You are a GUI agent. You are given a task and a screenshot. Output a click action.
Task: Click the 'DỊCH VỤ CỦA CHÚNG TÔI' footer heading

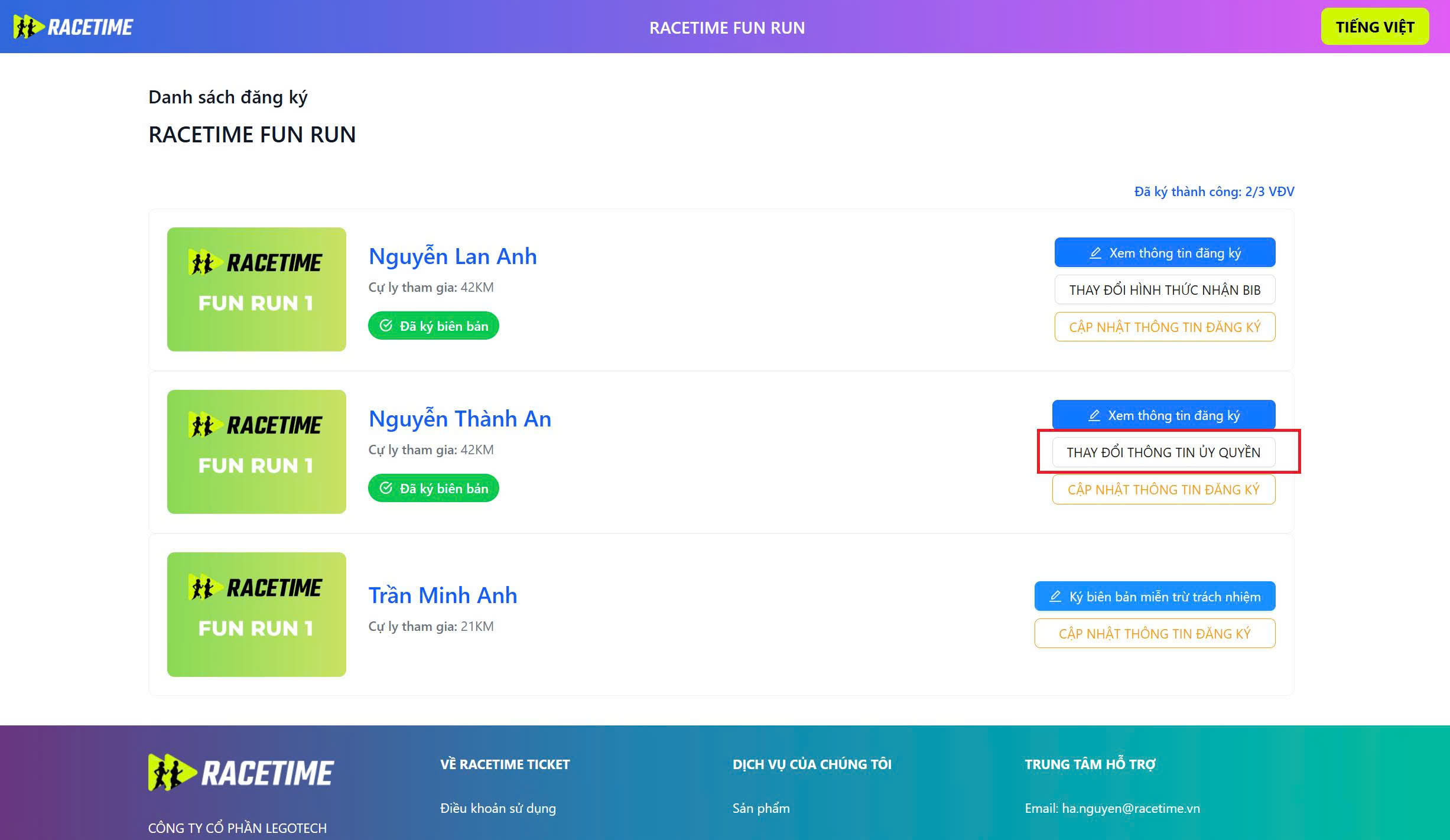click(812, 764)
